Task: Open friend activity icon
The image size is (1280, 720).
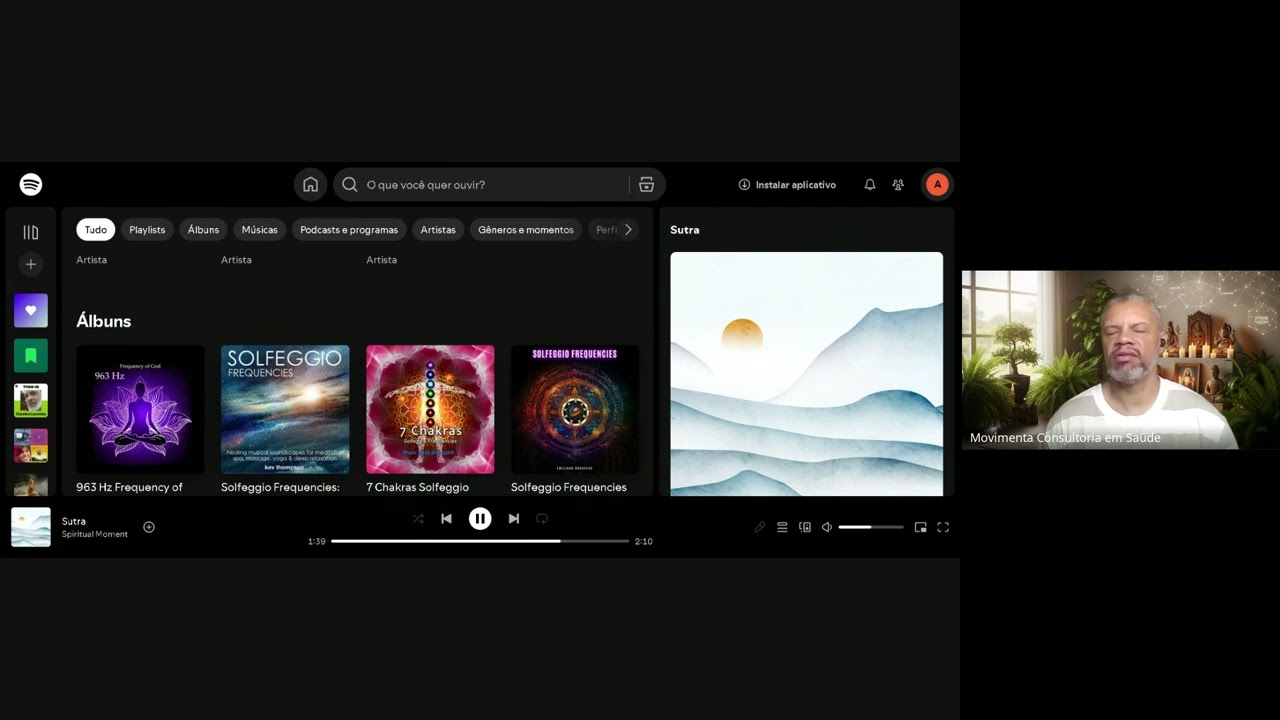Action: pyautogui.click(x=898, y=185)
